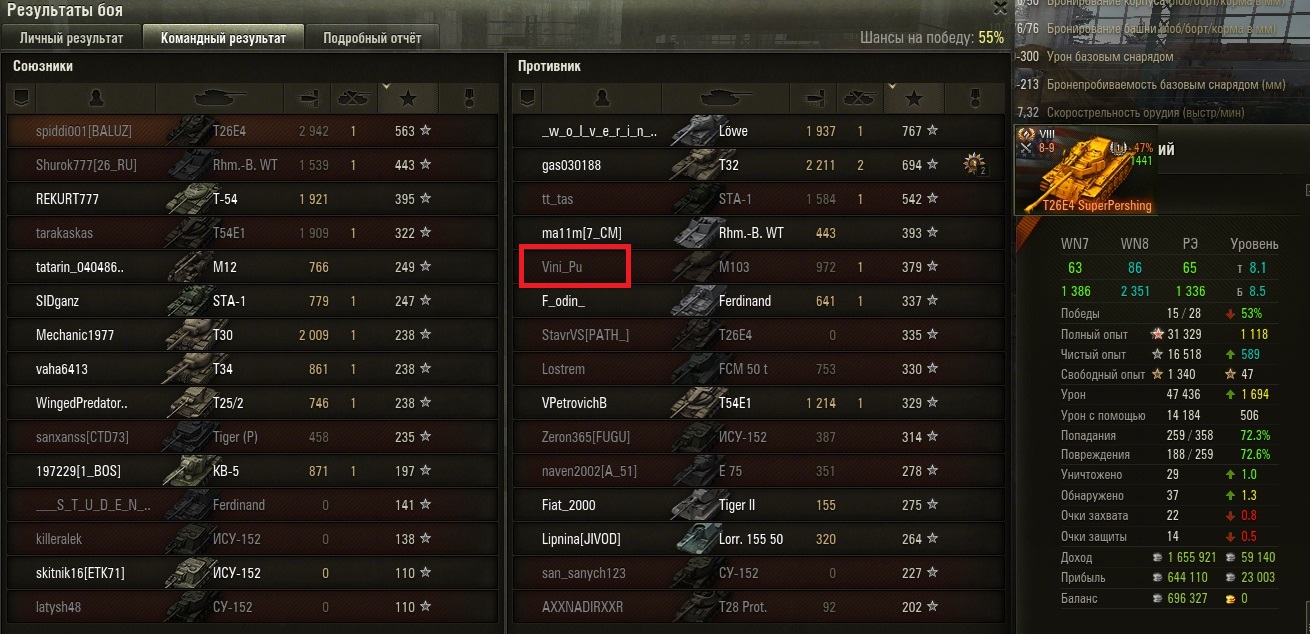Toggle sort arrow on enemy experience column
The image size is (1310, 634).
(890, 88)
